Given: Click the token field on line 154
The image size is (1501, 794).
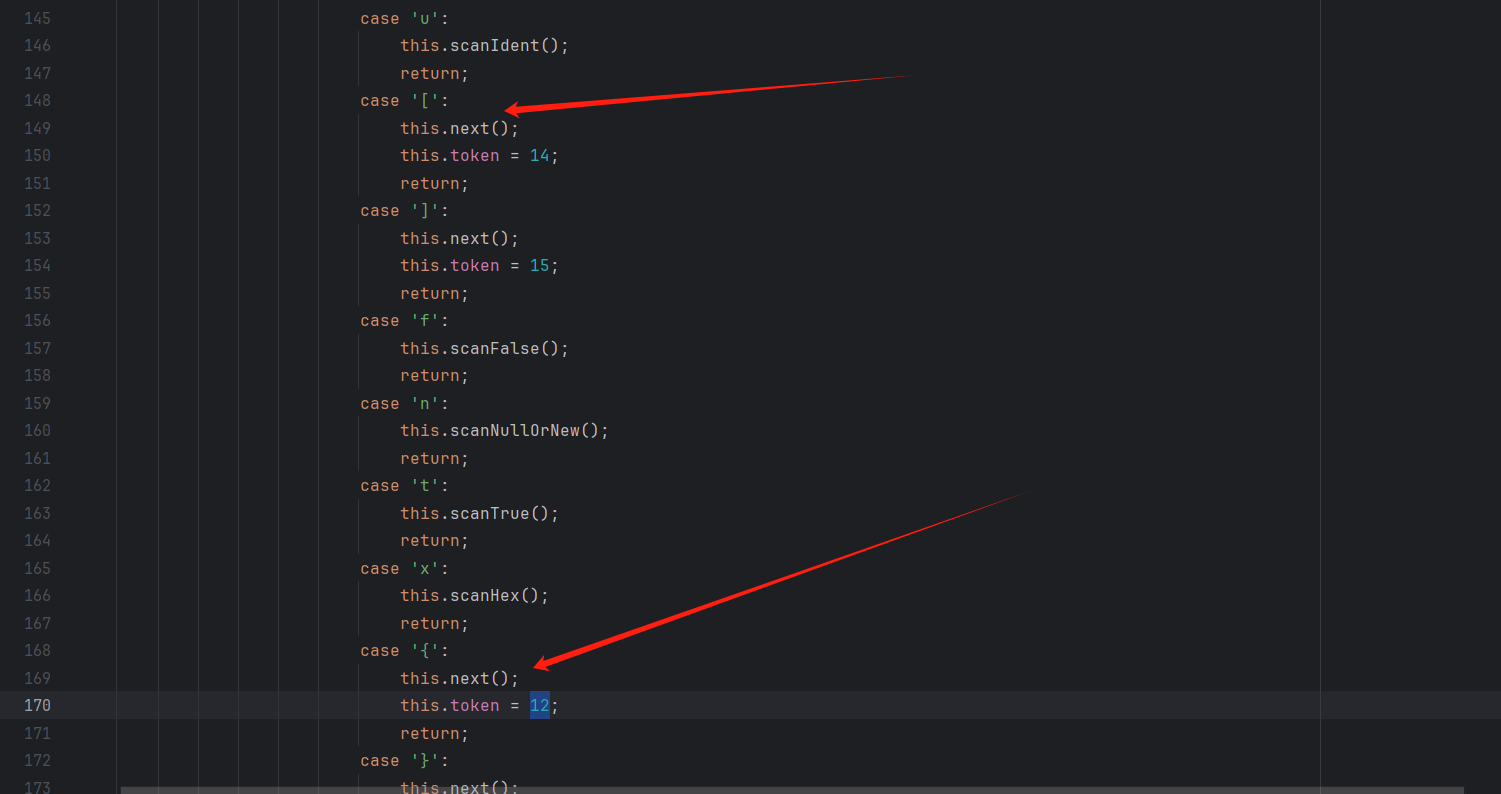Looking at the screenshot, I should pos(475,265).
